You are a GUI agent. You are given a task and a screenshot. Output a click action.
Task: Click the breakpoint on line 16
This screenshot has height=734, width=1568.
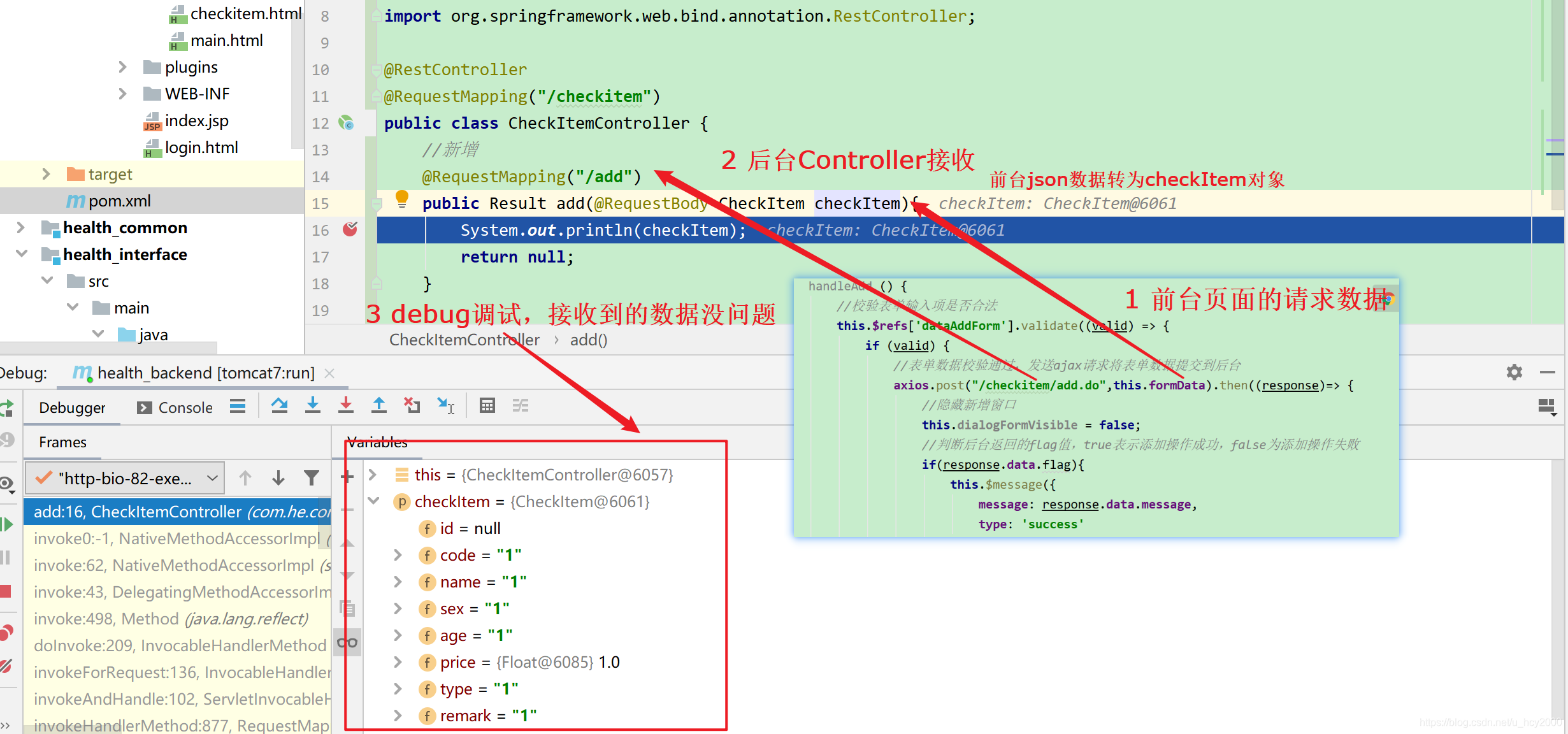click(350, 229)
